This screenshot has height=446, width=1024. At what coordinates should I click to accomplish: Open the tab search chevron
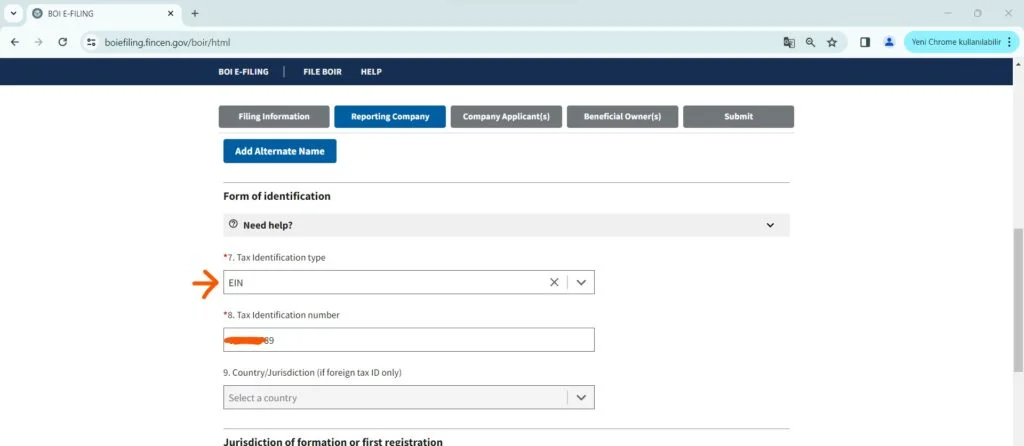pos(14,13)
